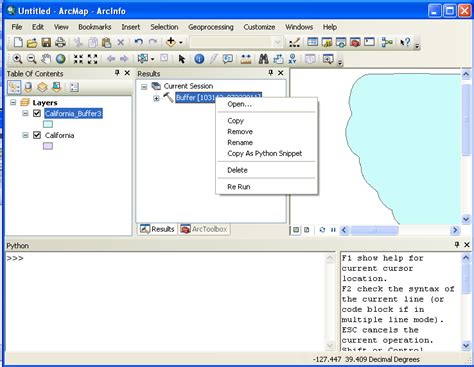Switch to Layout View button
The height and width of the screenshot is (367, 474).
tap(306, 230)
